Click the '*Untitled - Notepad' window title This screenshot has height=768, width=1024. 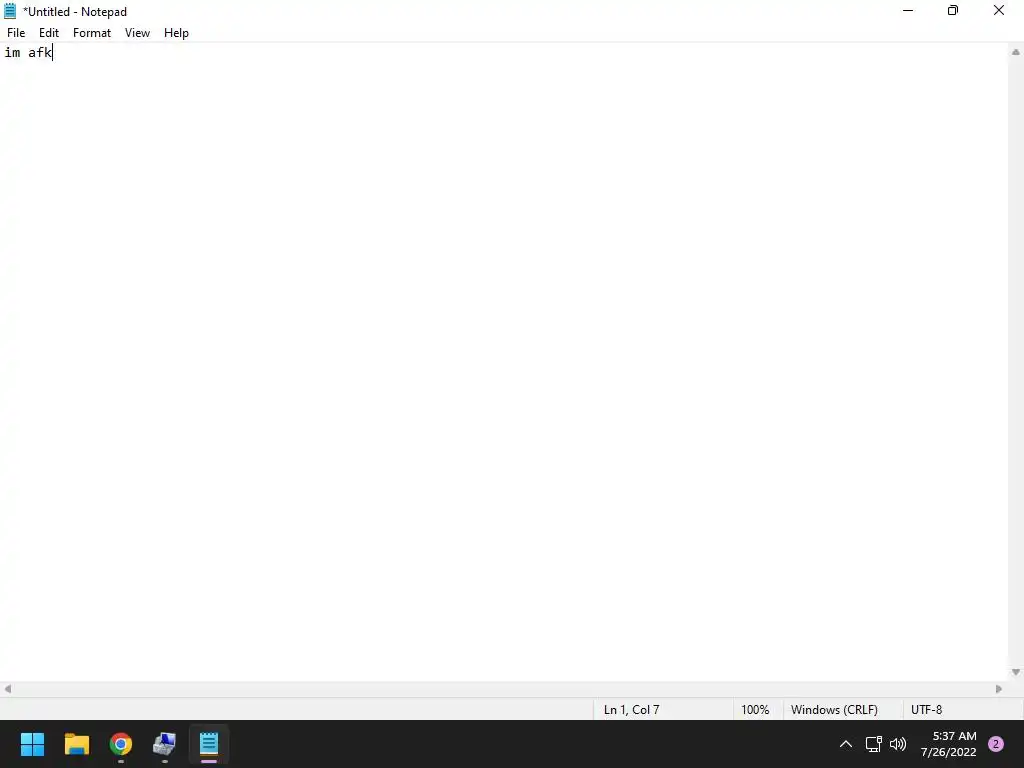75,12
